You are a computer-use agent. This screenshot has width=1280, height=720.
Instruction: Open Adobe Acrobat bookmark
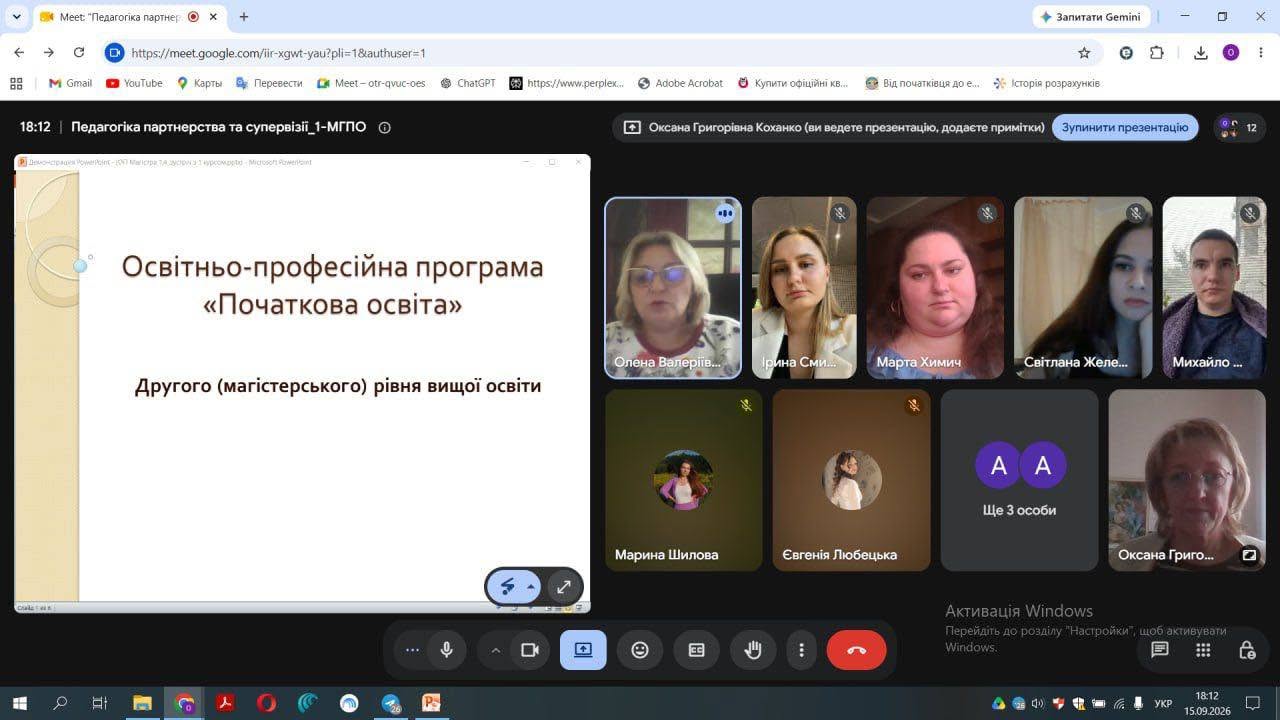pyautogui.click(x=680, y=83)
